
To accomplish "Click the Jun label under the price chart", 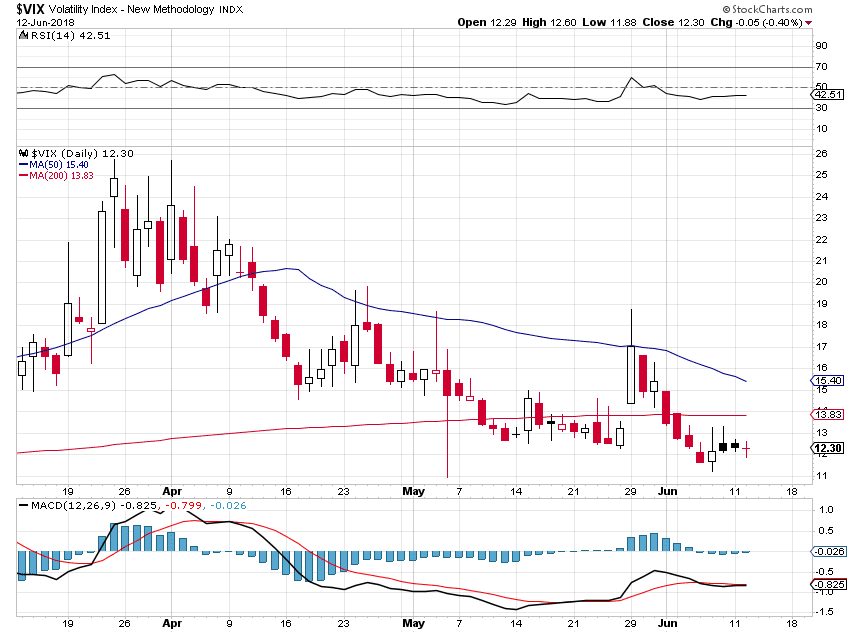I will (667, 492).
